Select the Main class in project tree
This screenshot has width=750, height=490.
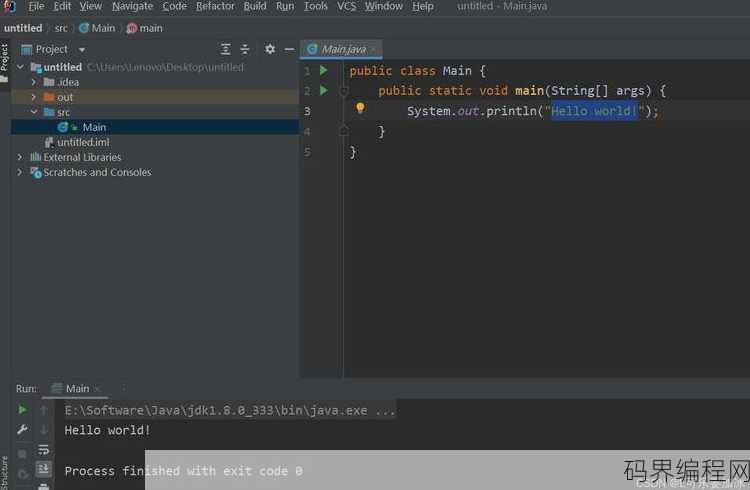pyautogui.click(x=155, y=127)
